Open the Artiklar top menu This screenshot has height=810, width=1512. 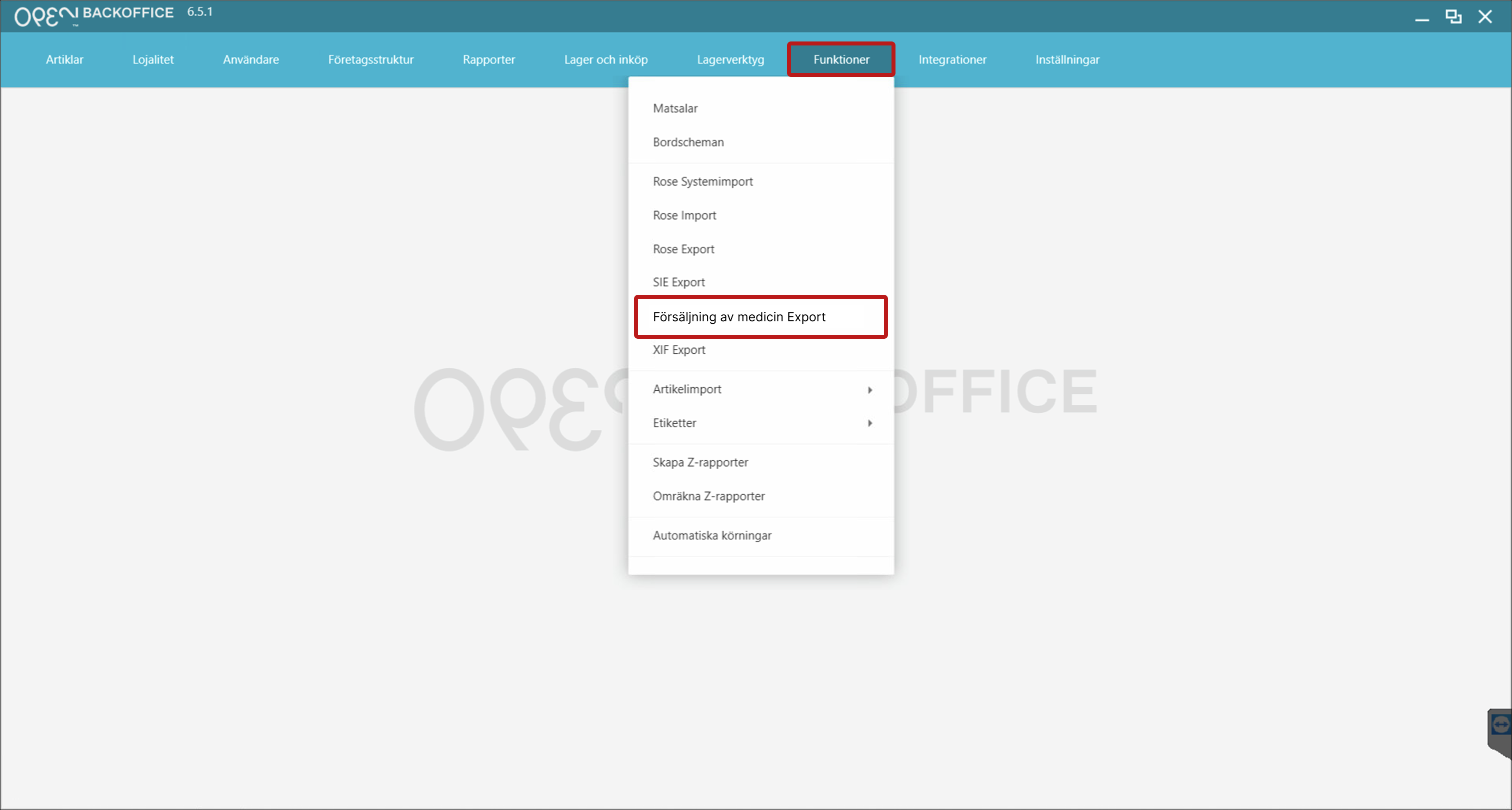tap(64, 59)
